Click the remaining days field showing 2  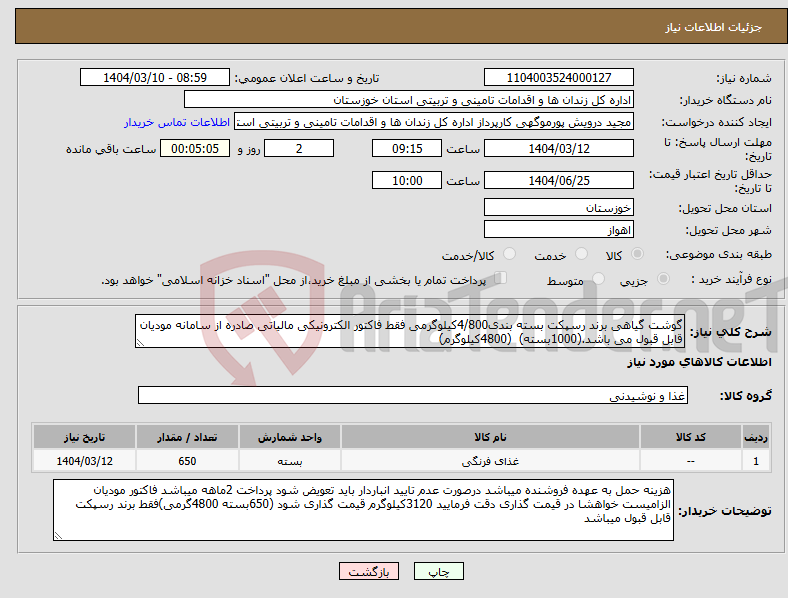(299, 148)
